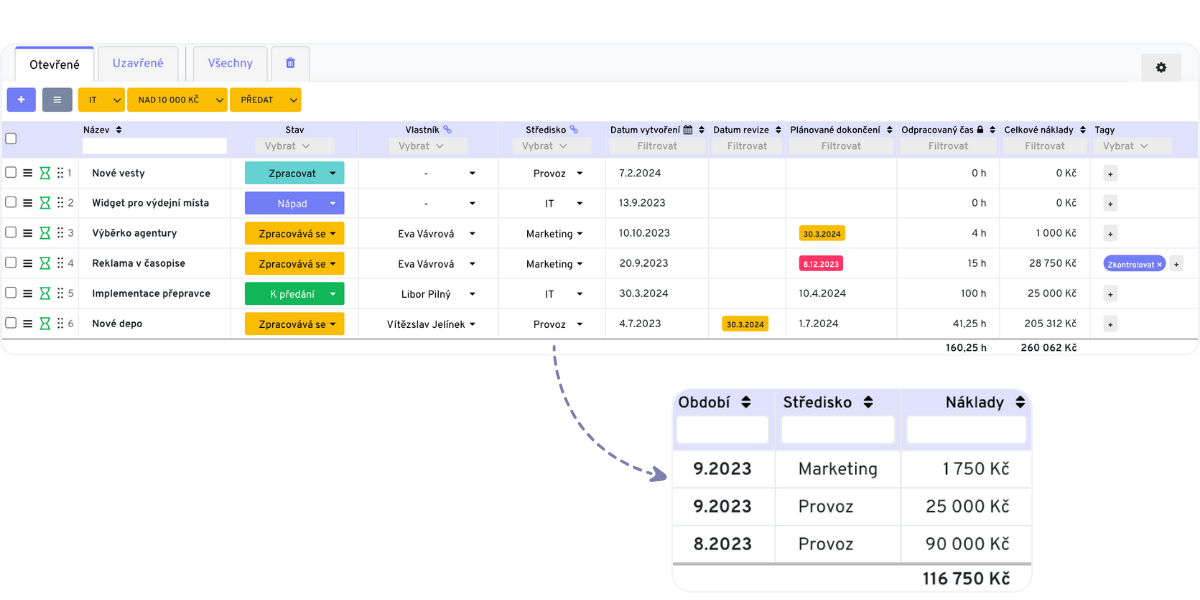Change Zpracovat status of Nové vesty

tap(294, 173)
